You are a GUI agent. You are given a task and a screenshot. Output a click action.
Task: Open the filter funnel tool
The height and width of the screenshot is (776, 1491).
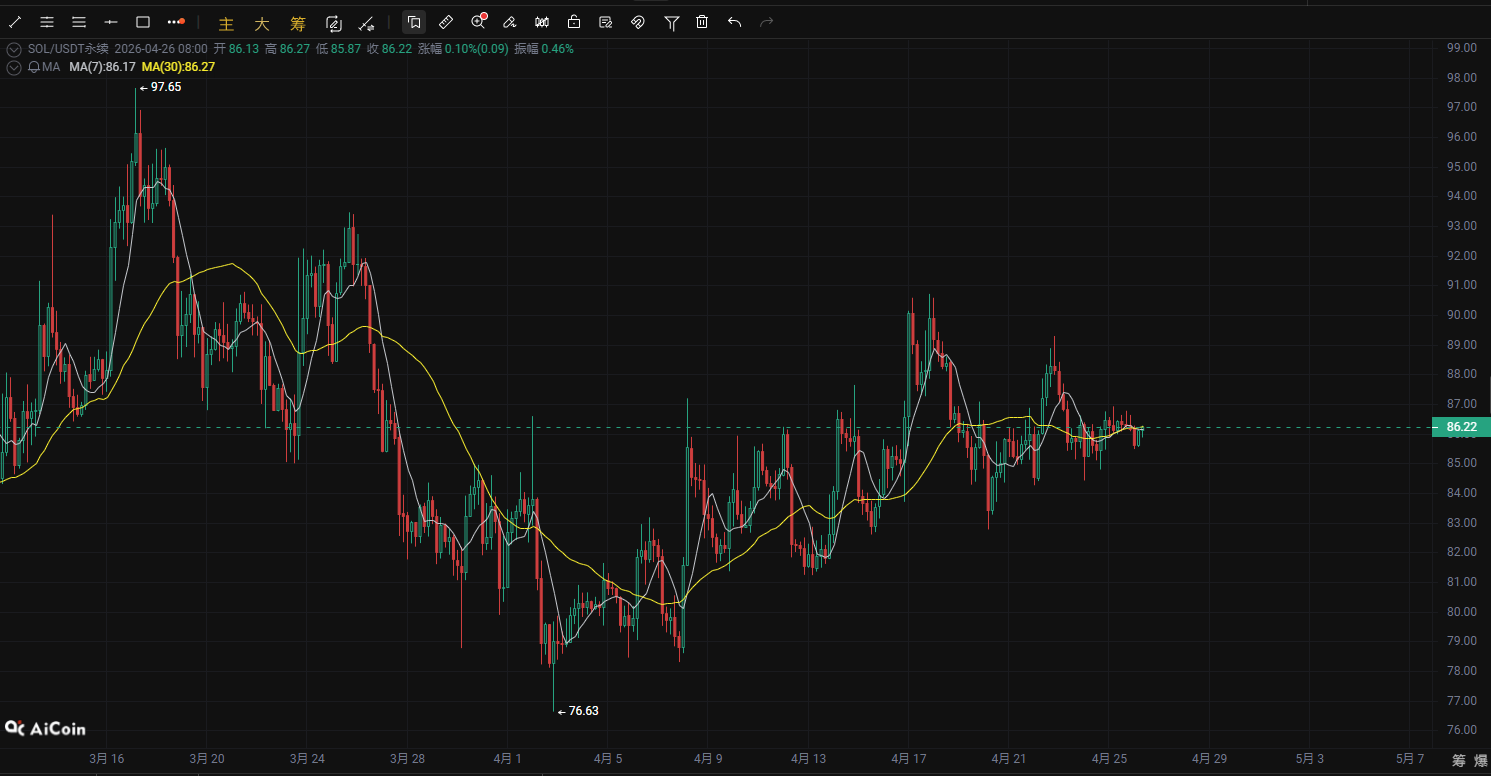click(672, 22)
